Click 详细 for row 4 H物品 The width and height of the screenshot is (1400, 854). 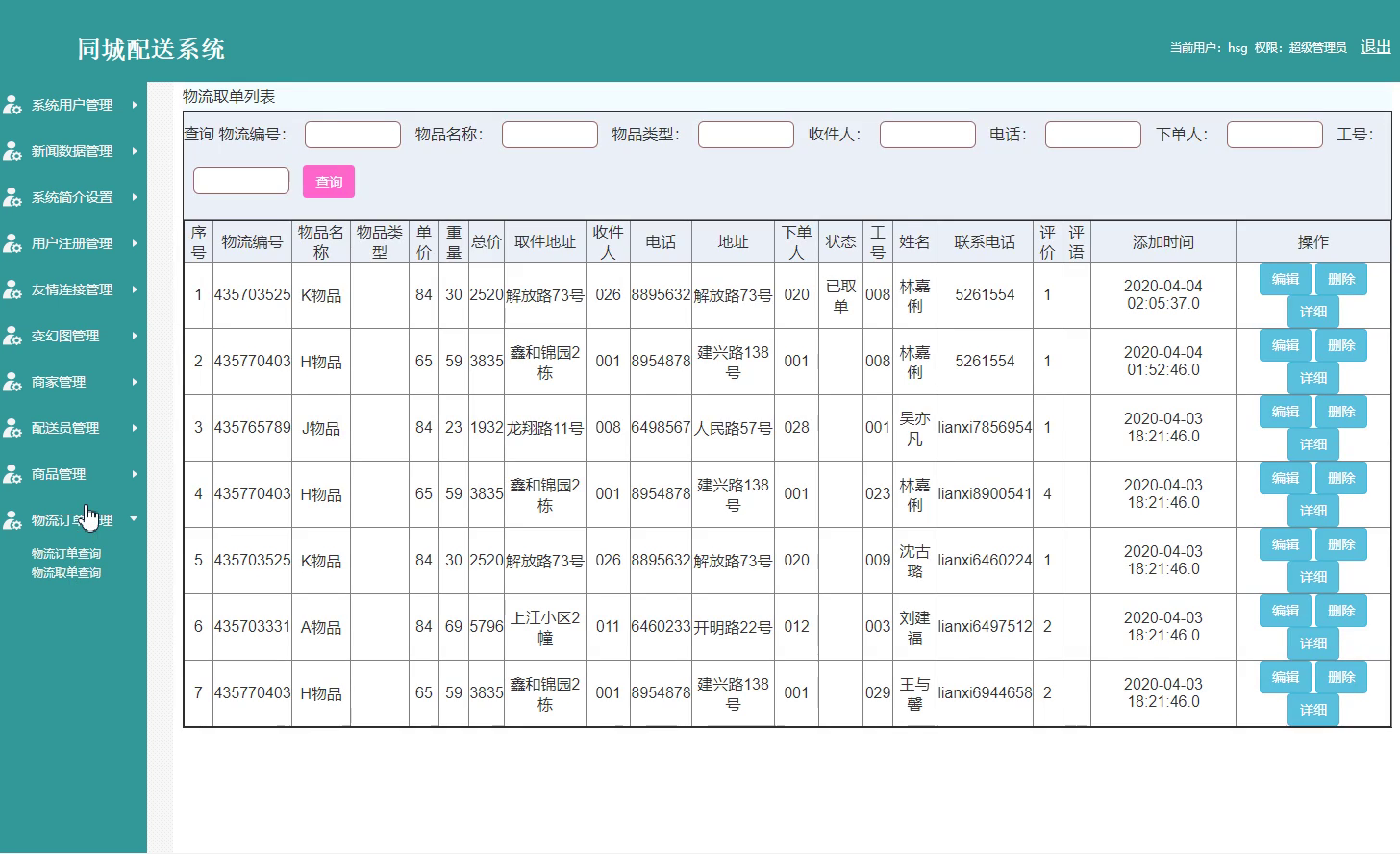coord(1313,511)
